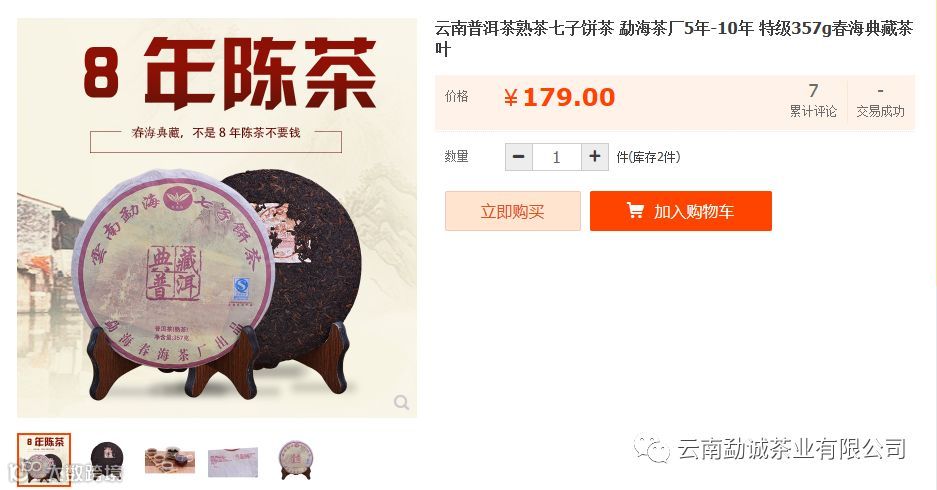Click the product title 云南普洱茶熟茶七子饼茶
937x490 pixels.
tap(524, 28)
